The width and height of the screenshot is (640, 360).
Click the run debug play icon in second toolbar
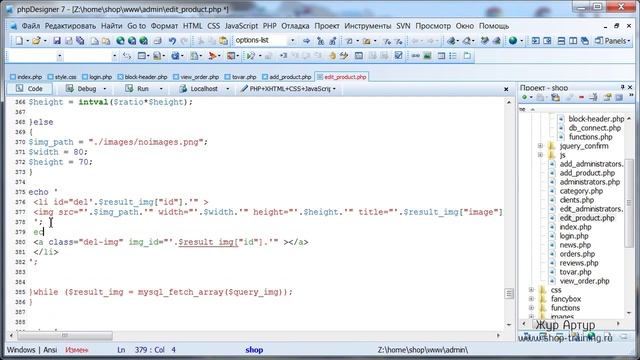tap(251, 56)
